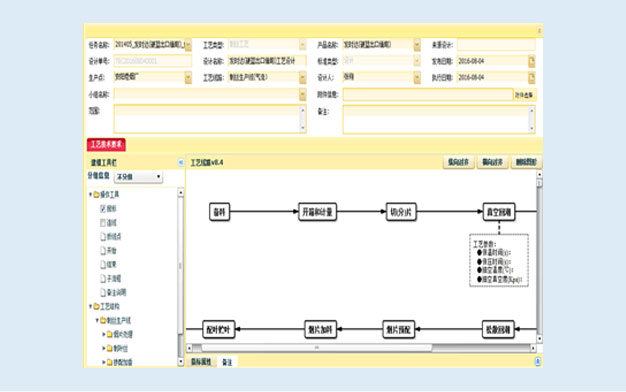The image size is (626, 392).
Task: Open the 执行日期 calendar picker icon
Action: [531, 78]
